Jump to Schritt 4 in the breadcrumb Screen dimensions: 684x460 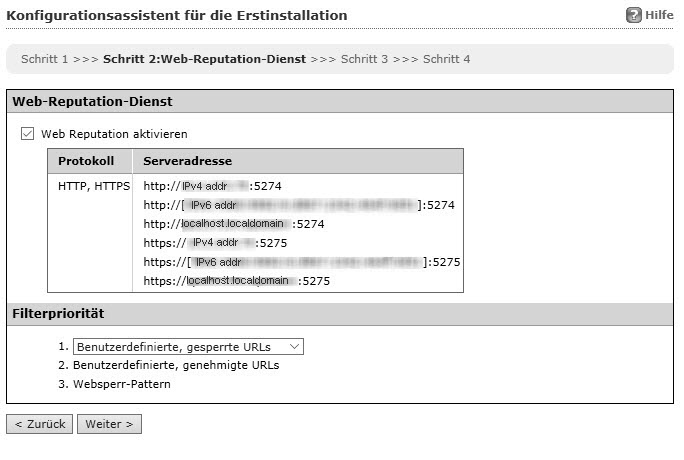(x=446, y=59)
